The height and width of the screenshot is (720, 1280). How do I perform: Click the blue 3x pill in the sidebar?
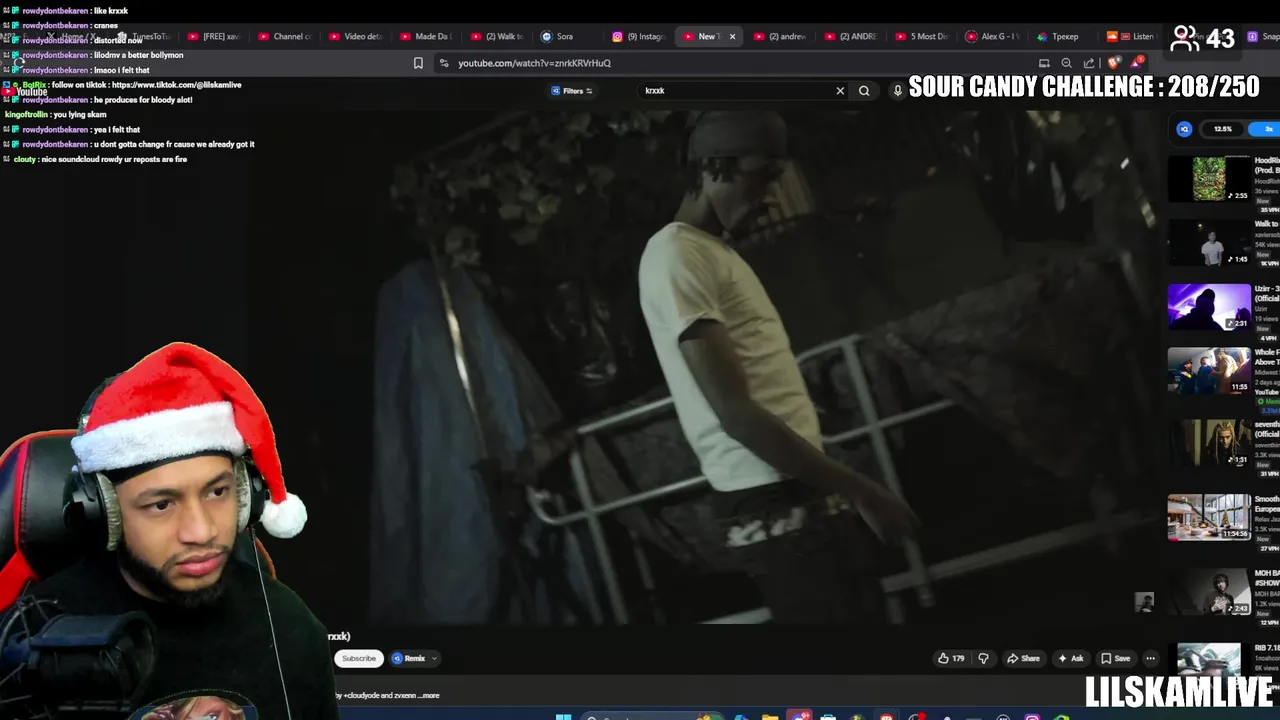click(x=1264, y=129)
